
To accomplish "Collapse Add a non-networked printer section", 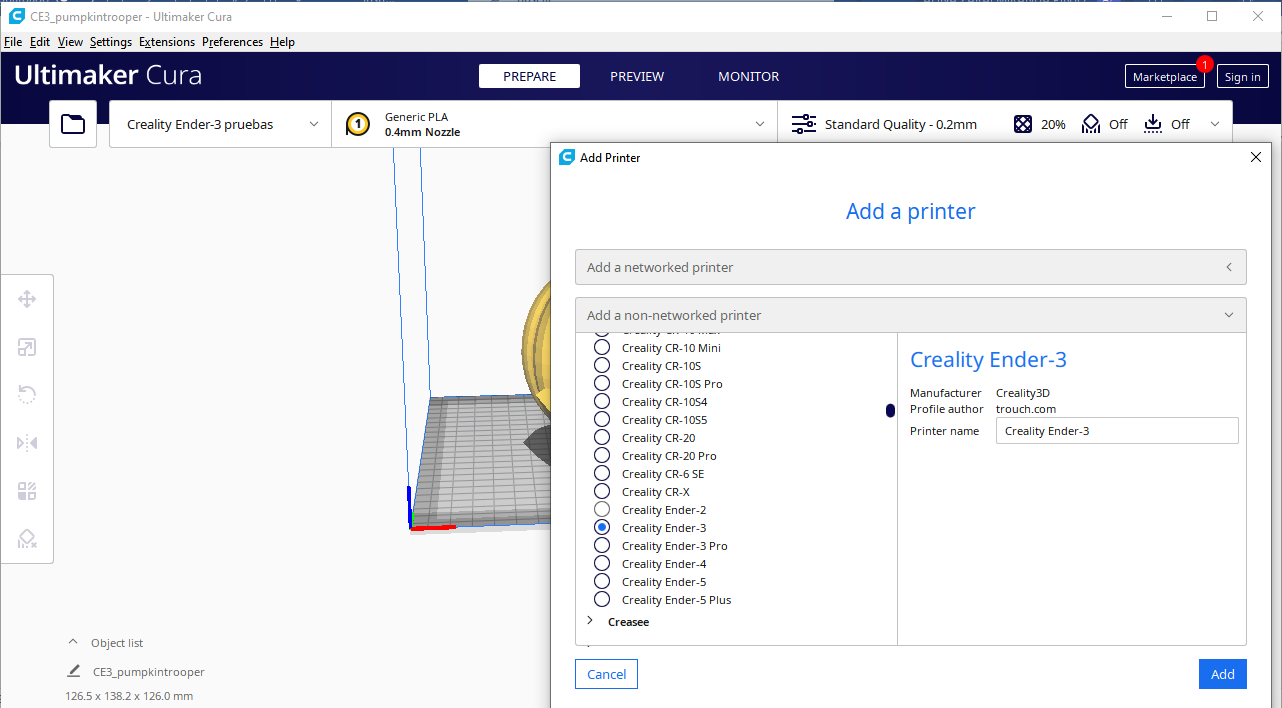I will pos(911,315).
